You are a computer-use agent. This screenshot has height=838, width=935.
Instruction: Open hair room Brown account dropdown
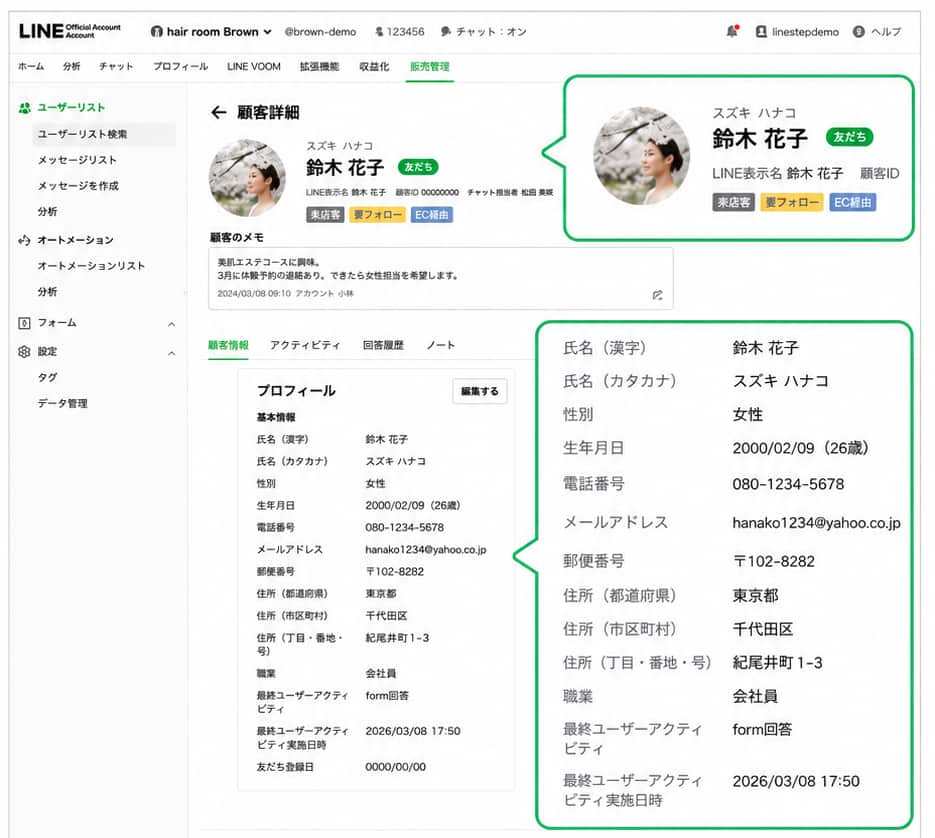pos(211,32)
